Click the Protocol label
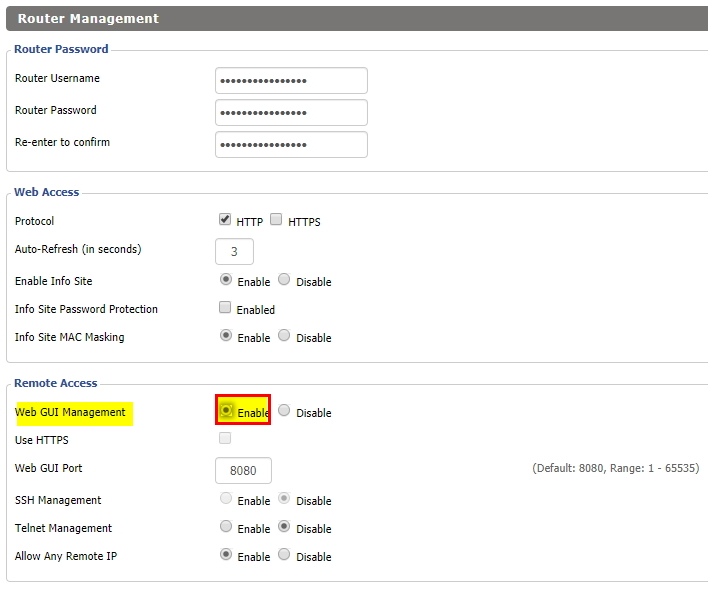 click(34, 221)
